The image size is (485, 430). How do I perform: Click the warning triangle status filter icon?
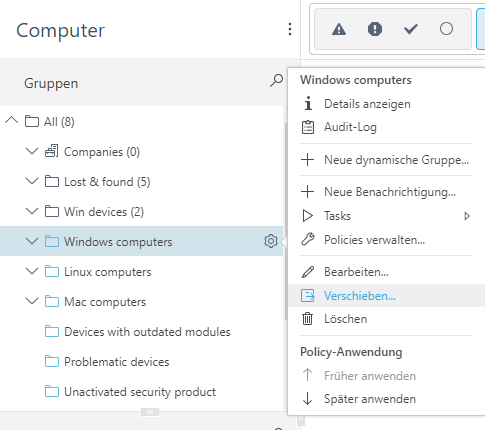pyautogui.click(x=339, y=29)
